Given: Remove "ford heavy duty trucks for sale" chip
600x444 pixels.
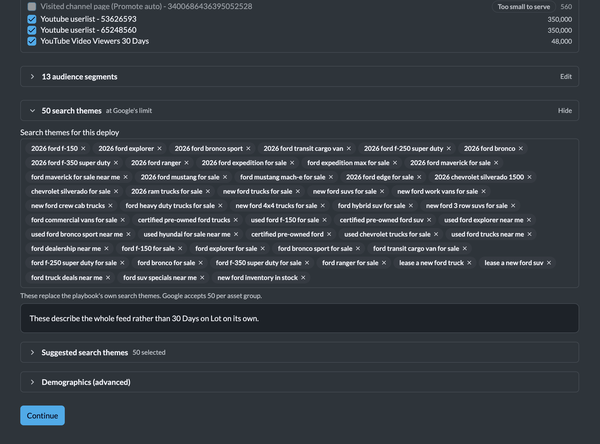Looking at the screenshot, I should point(220,206).
